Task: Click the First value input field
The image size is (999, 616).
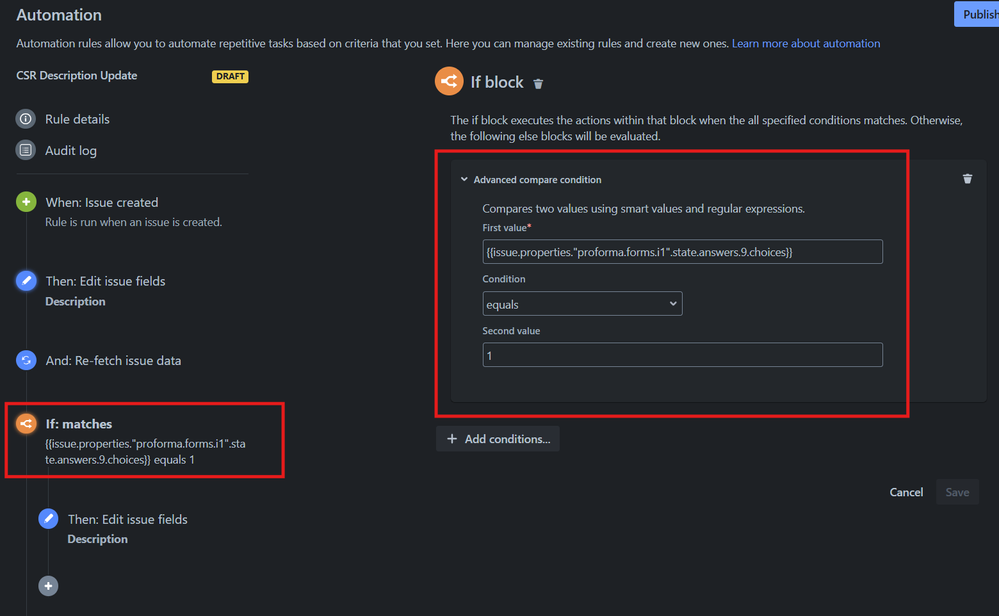Action: click(682, 252)
